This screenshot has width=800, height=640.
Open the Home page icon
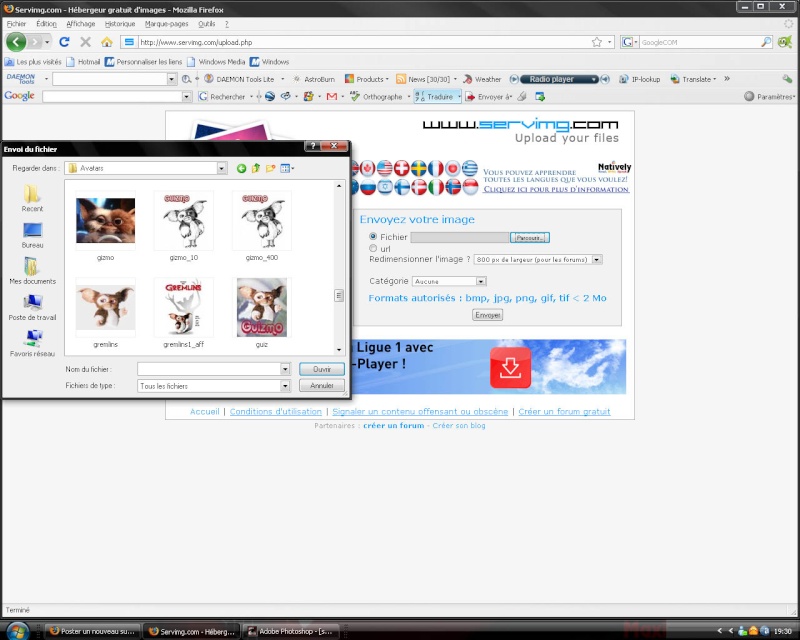[x=107, y=42]
